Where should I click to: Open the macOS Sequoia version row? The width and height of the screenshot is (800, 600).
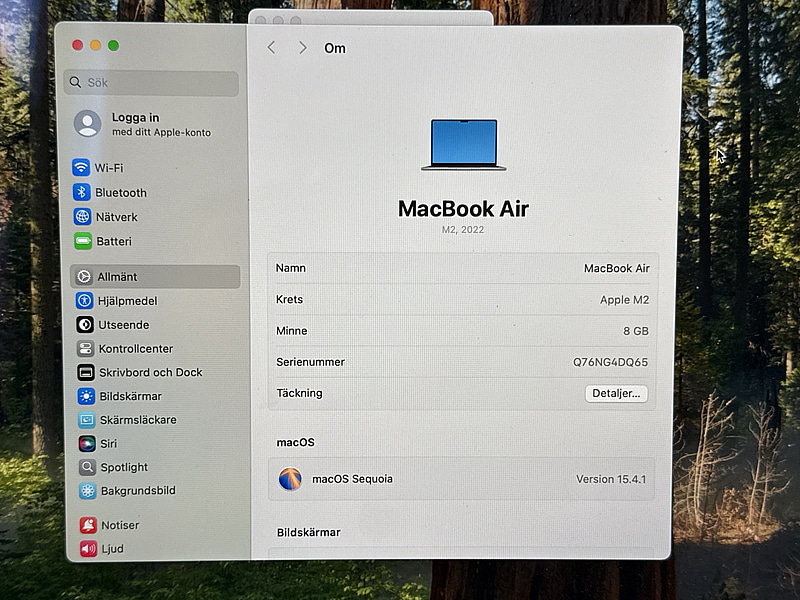tap(461, 479)
